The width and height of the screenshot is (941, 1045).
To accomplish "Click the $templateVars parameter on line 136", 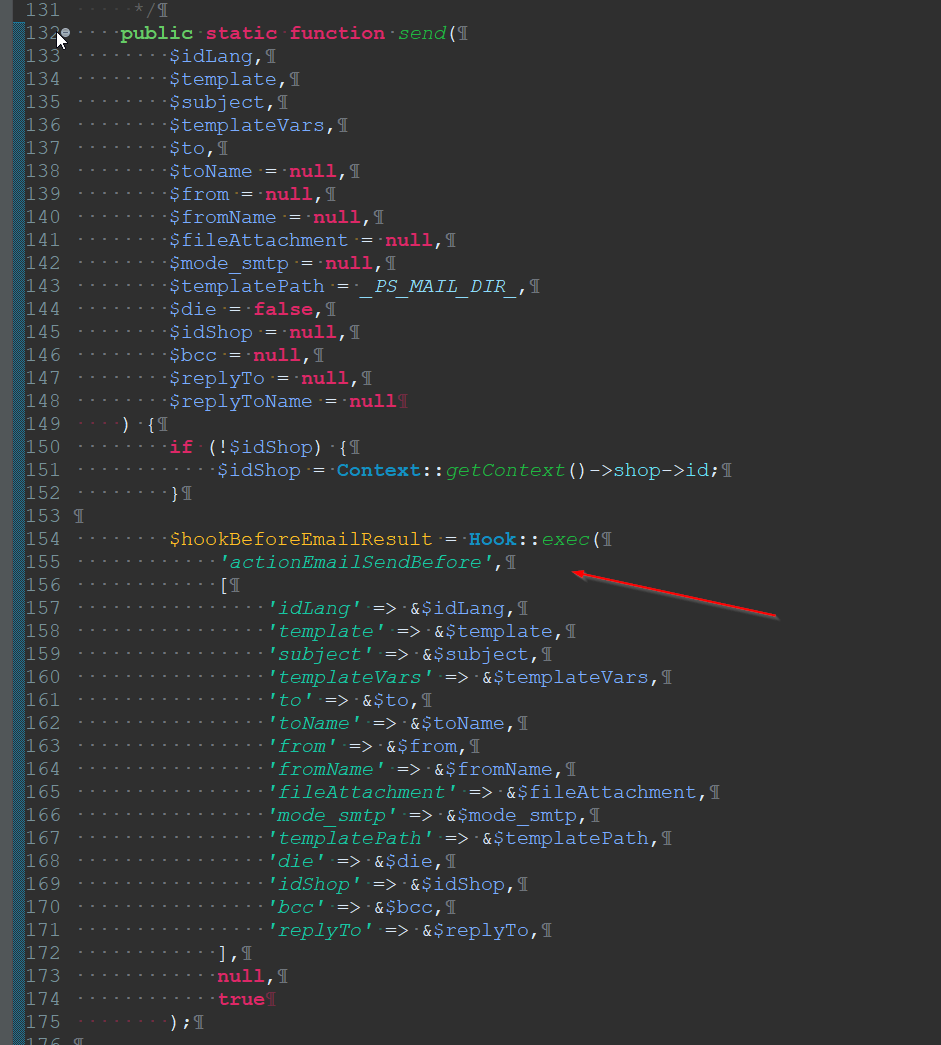I will 247,125.
